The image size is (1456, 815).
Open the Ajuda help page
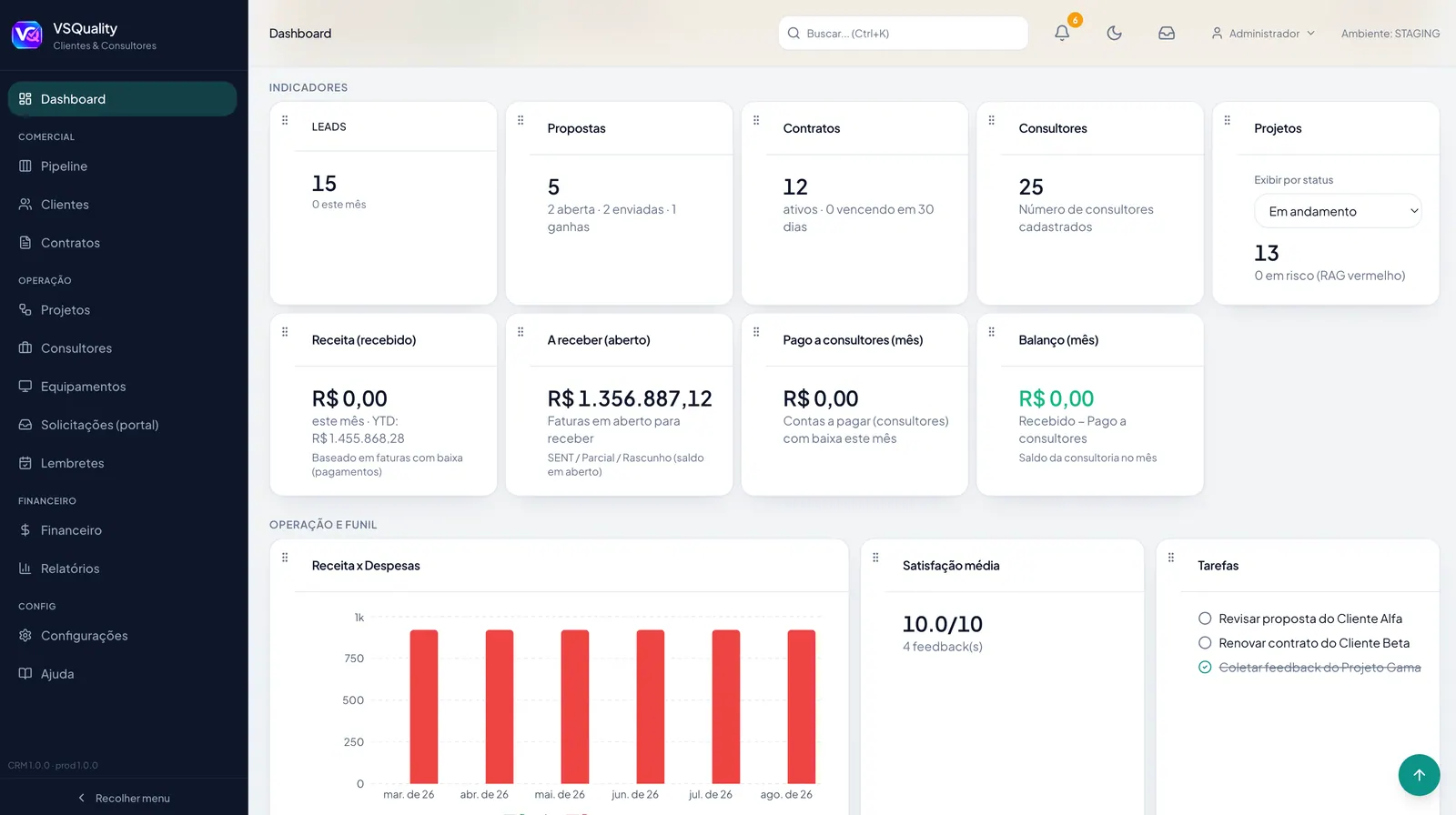122,674
